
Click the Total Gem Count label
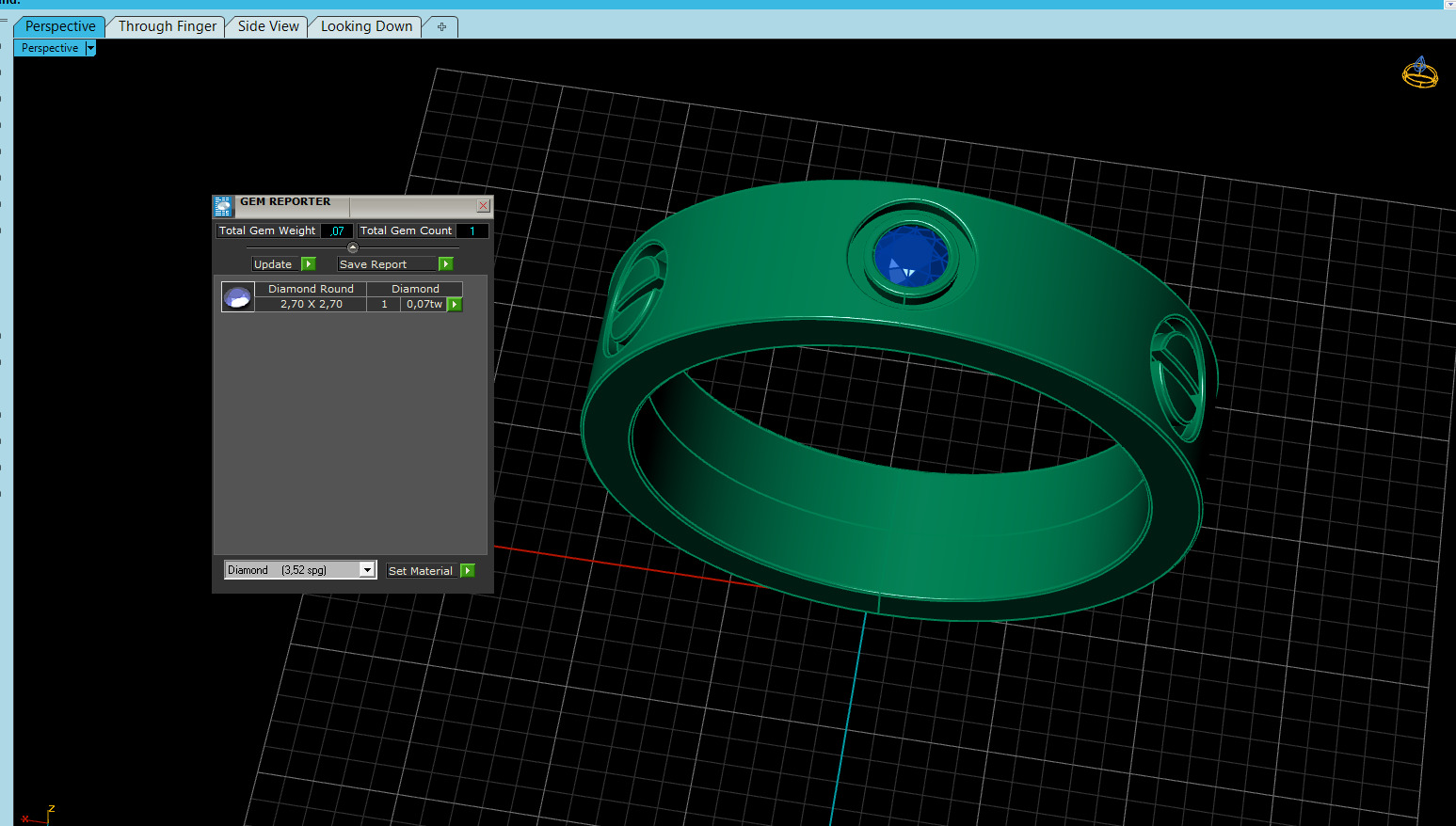[x=406, y=230]
